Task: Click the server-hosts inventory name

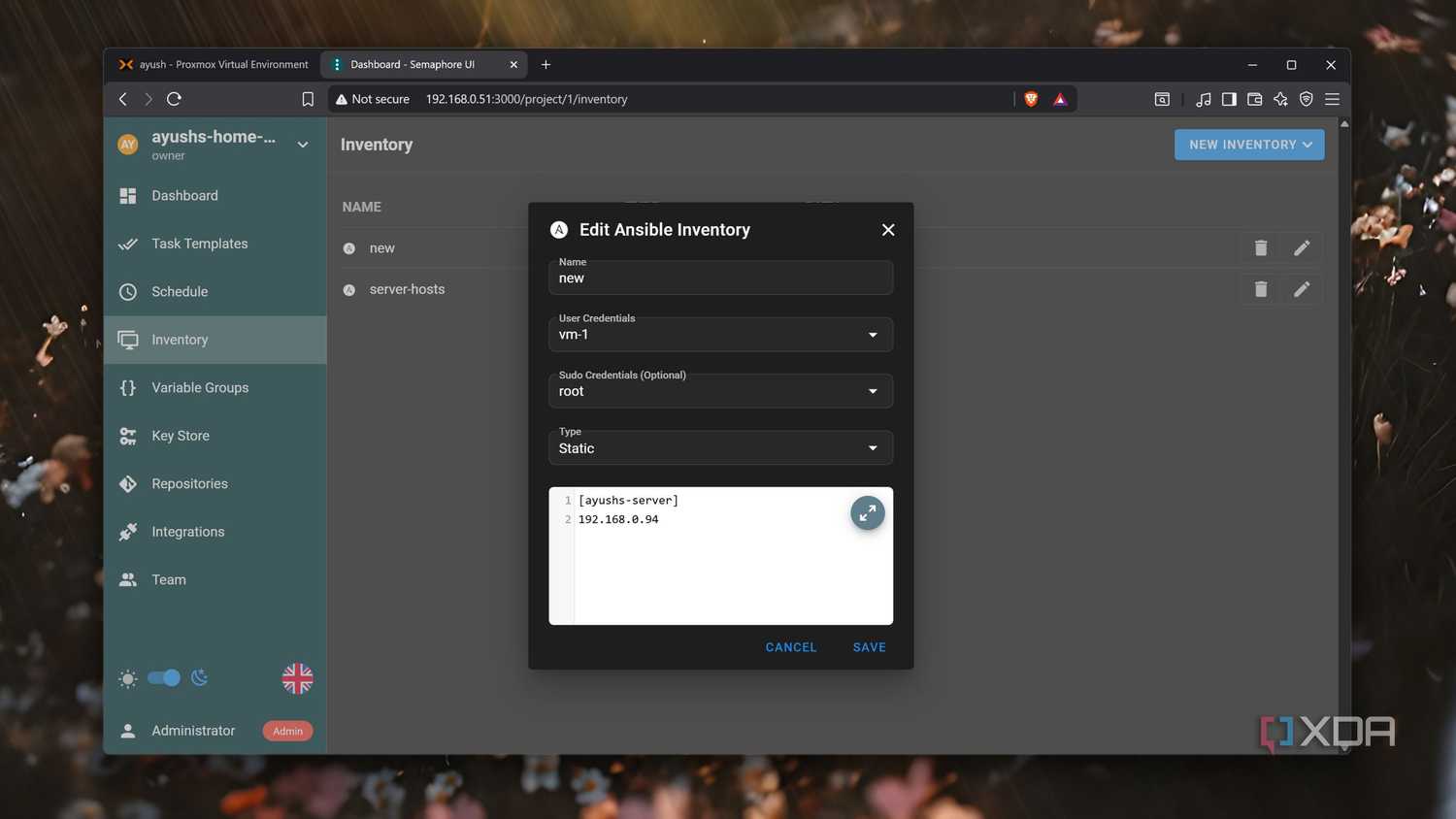Action: click(x=407, y=289)
